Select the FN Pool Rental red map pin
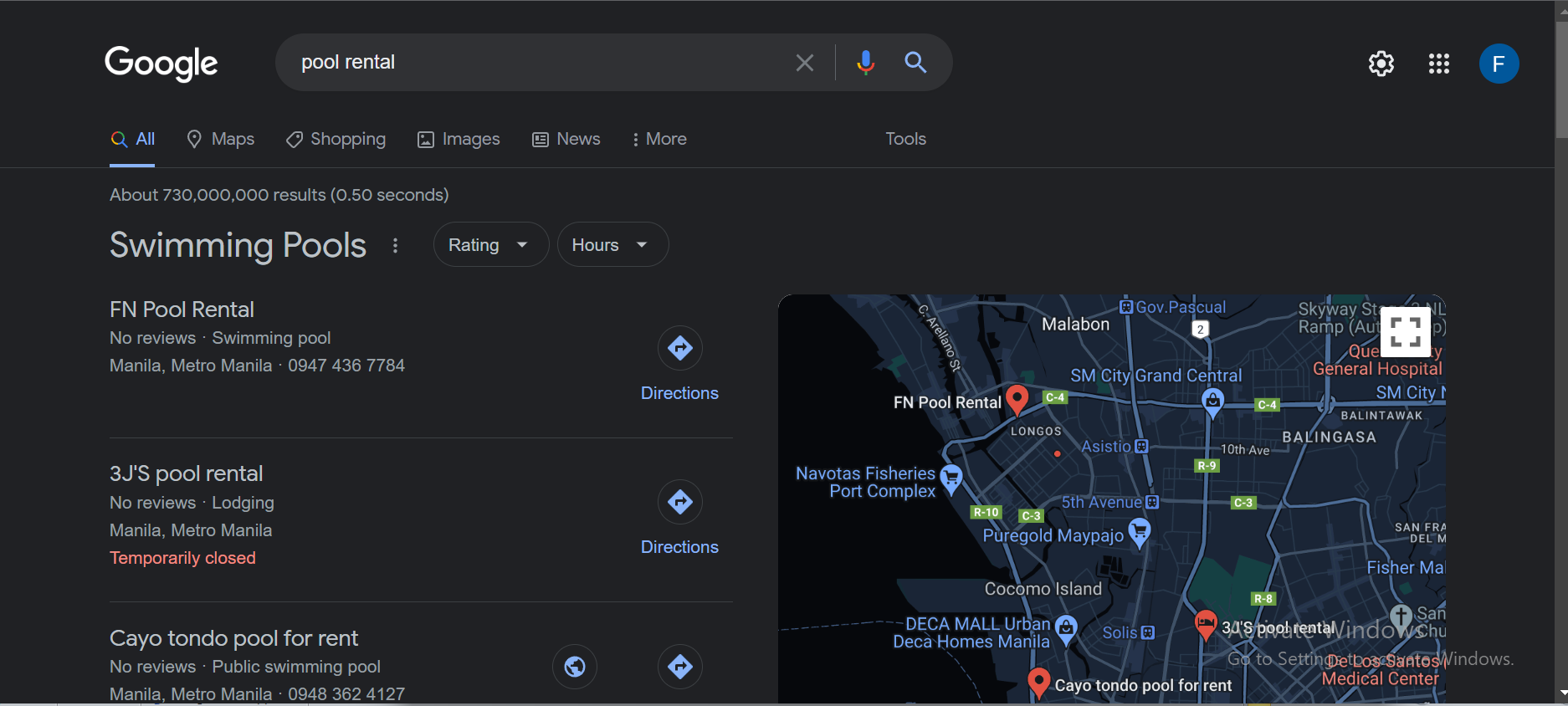This screenshot has width=1568, height=706. pyautogui.click(x=1017, y=400)
